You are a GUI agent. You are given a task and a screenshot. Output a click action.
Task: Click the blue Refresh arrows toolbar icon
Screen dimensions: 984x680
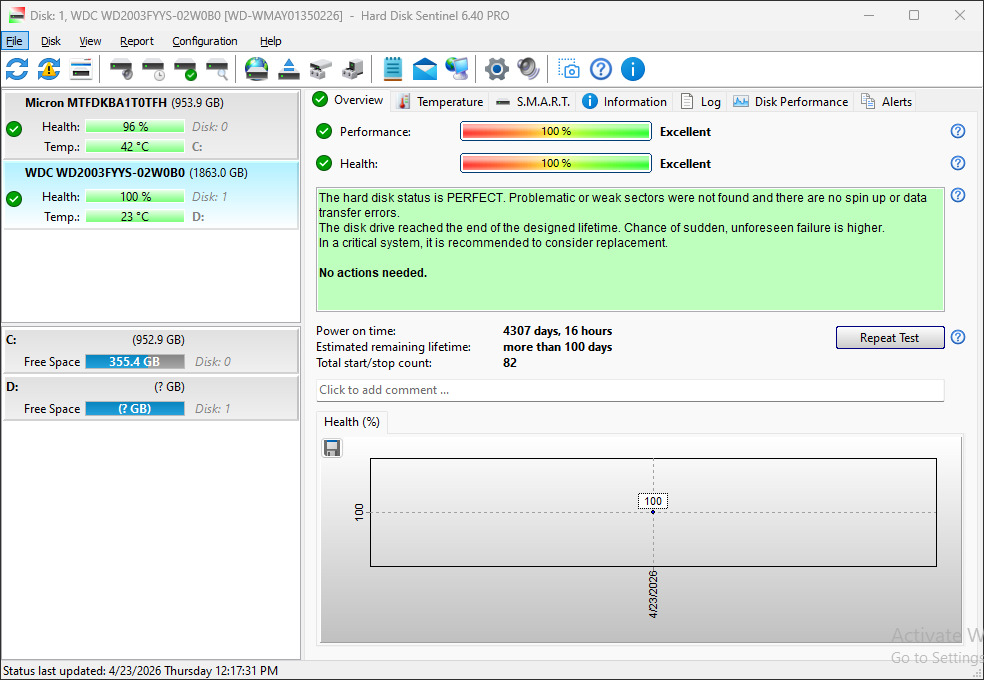tap(17, 69)
